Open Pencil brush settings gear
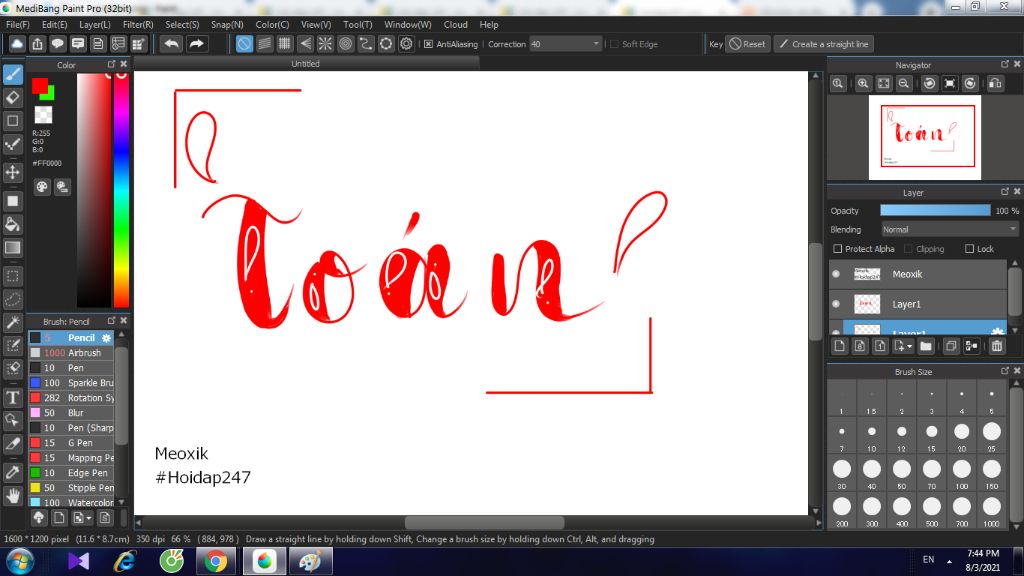1024x576 pixels. point(106,338)
